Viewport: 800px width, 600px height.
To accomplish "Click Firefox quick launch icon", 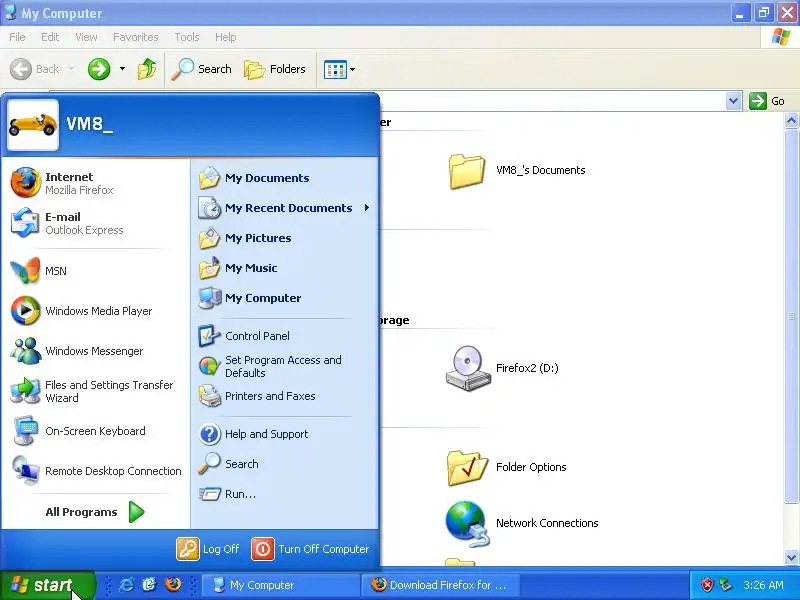I will pos(173,584).
